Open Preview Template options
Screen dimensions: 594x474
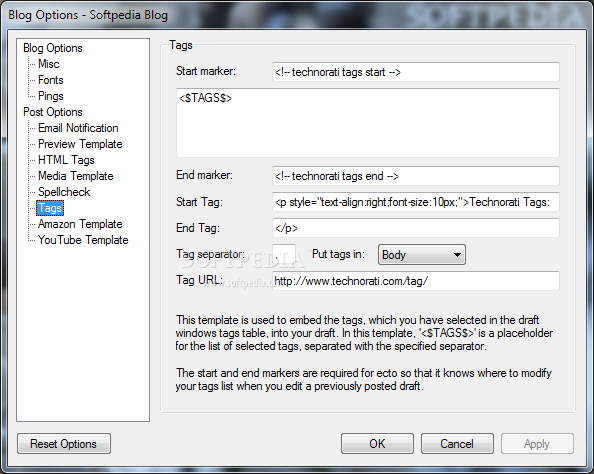click(80, 144)
